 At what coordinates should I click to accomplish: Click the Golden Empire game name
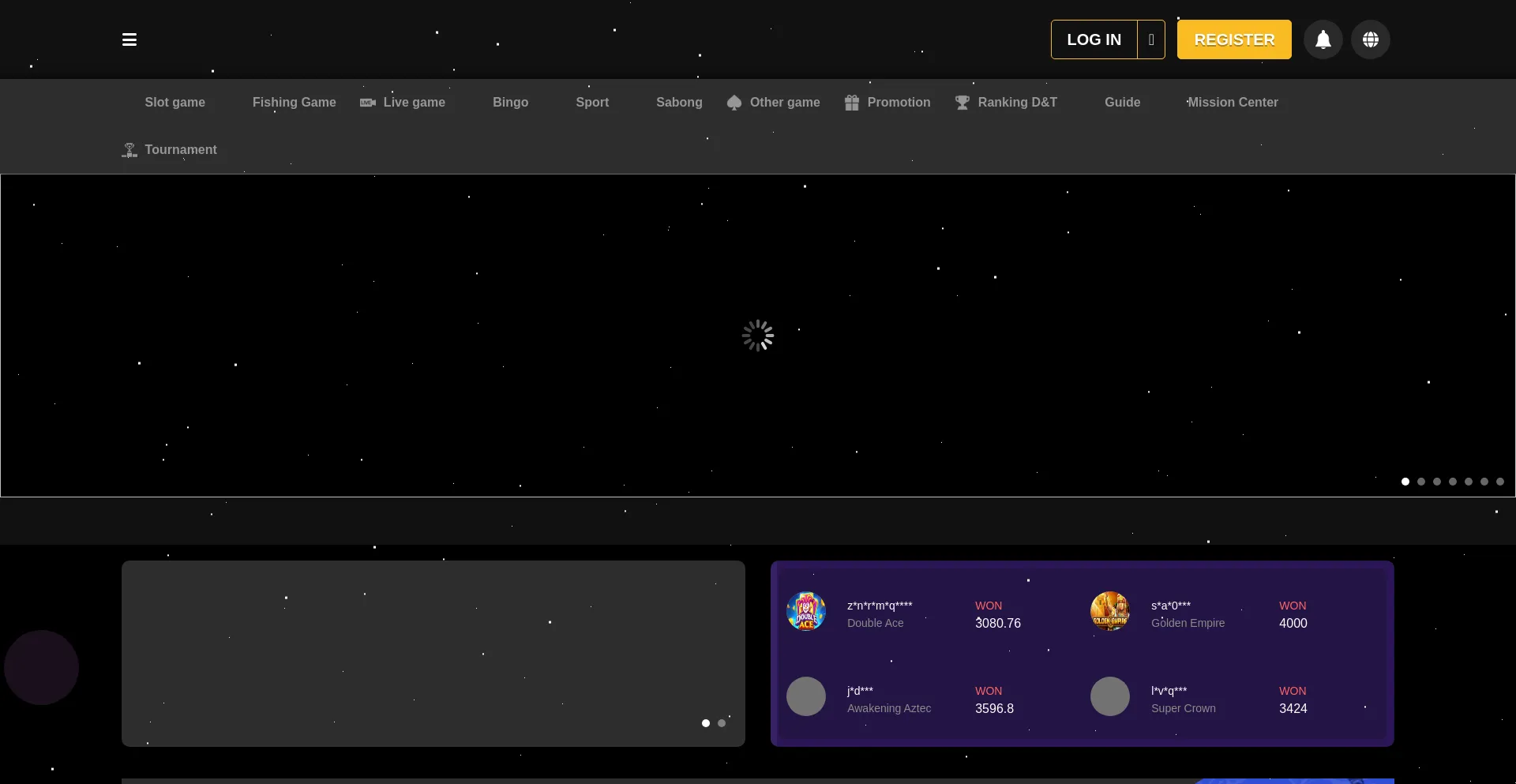[1188, 623]
